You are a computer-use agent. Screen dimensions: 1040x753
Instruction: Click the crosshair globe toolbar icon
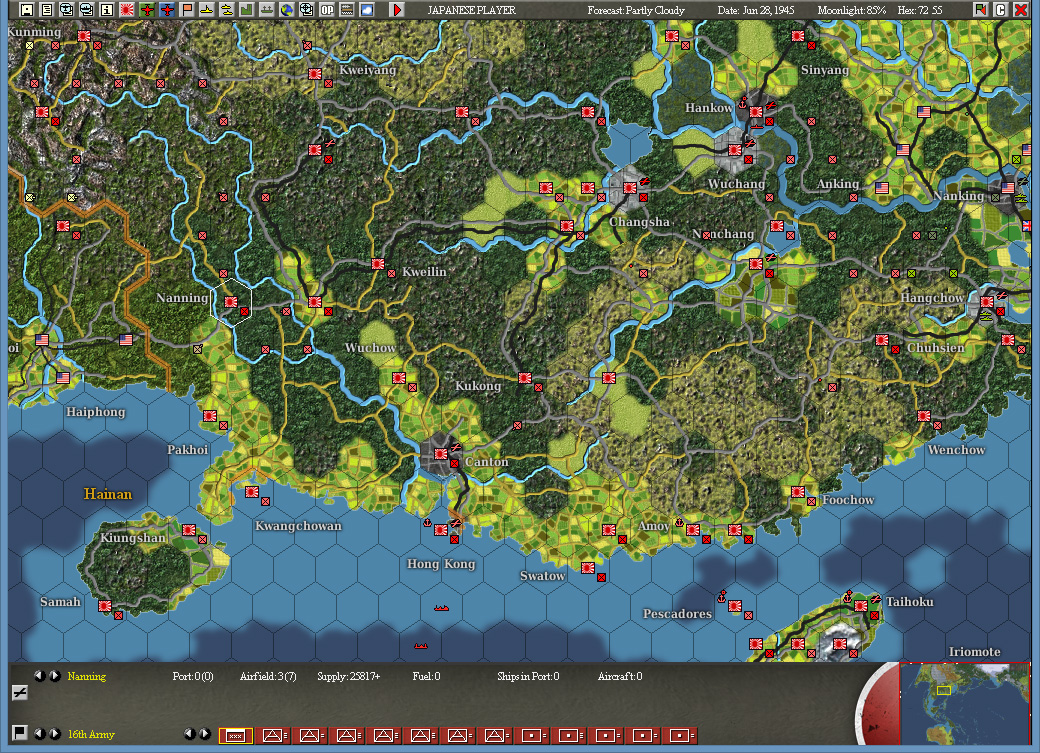306,9
